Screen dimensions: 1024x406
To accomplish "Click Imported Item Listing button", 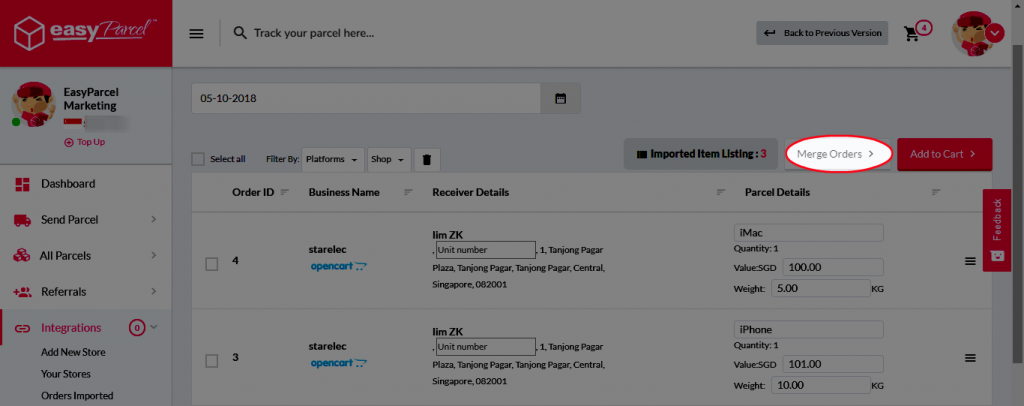I will (x=701, y=154).
